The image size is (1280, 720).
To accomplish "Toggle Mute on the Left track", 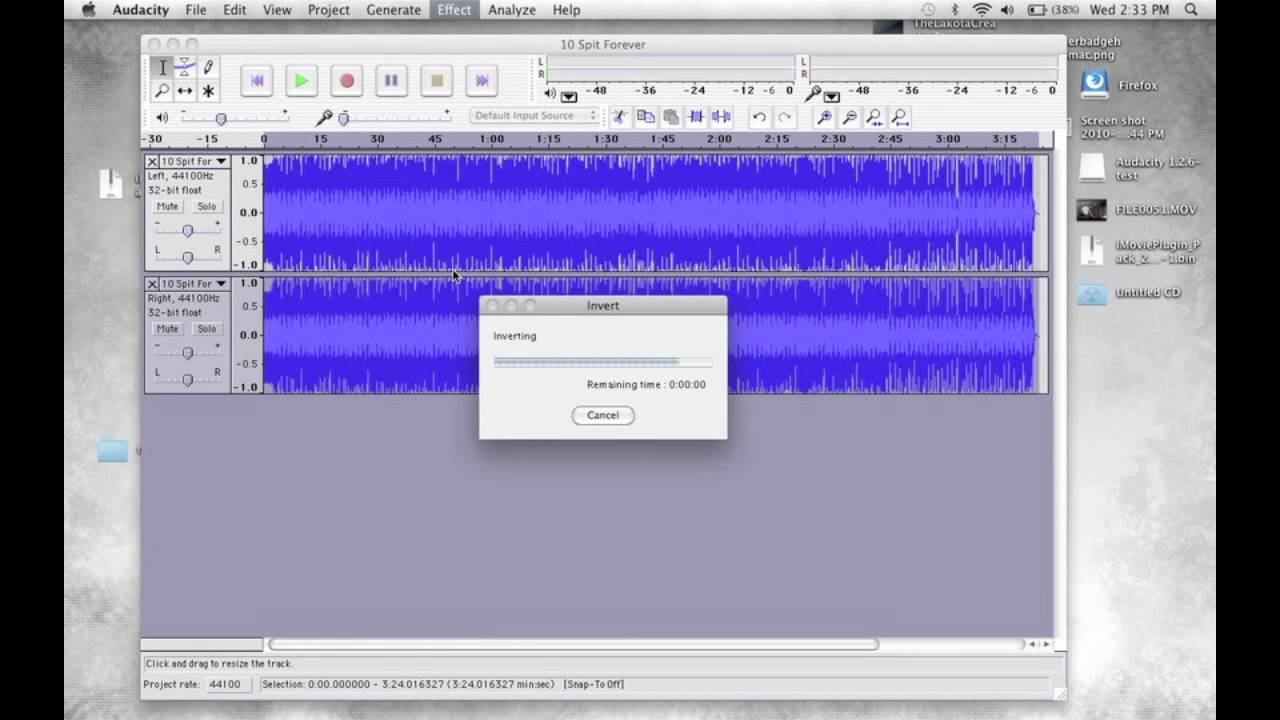I will click(167, 206).
